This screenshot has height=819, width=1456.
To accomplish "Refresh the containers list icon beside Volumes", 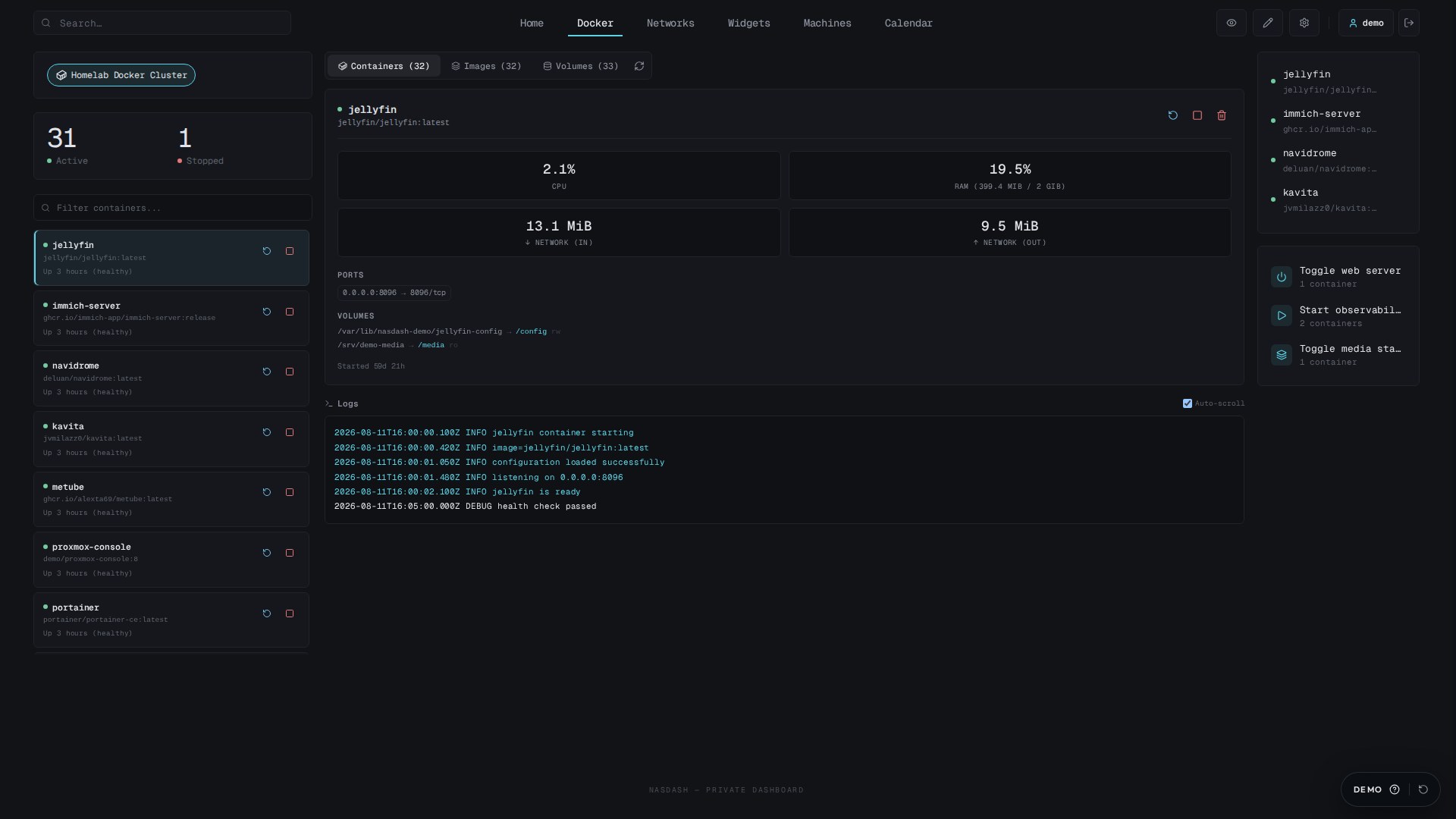I will tap(639, 66).
